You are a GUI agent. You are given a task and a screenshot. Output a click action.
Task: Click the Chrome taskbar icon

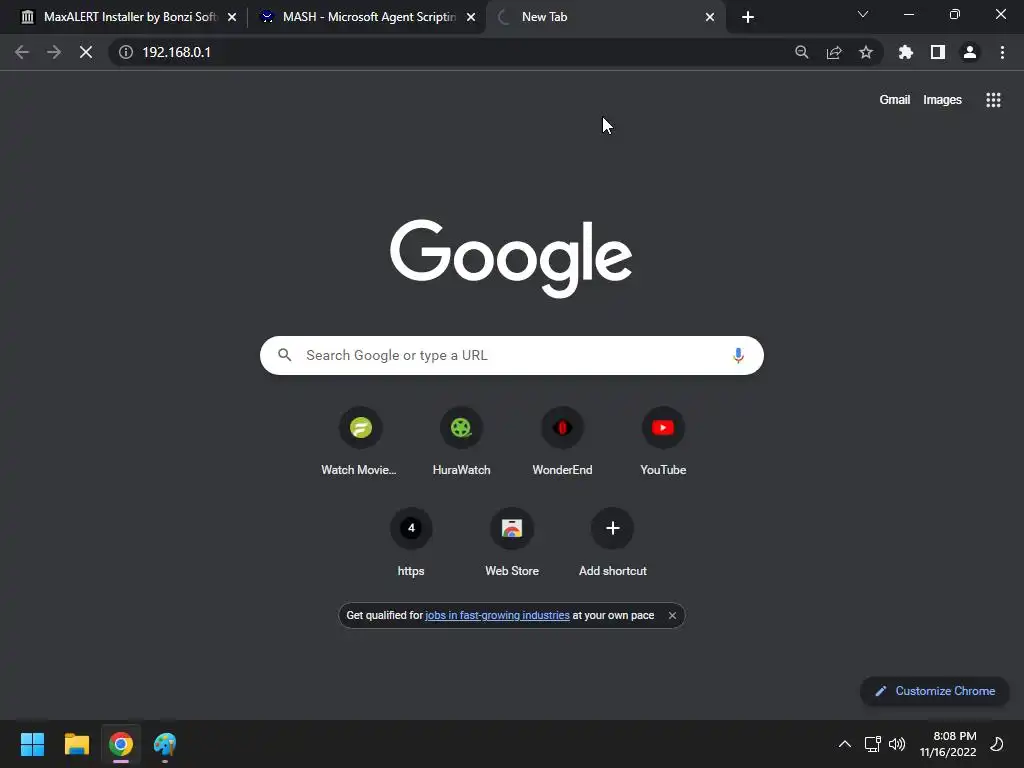pos(121,744)
